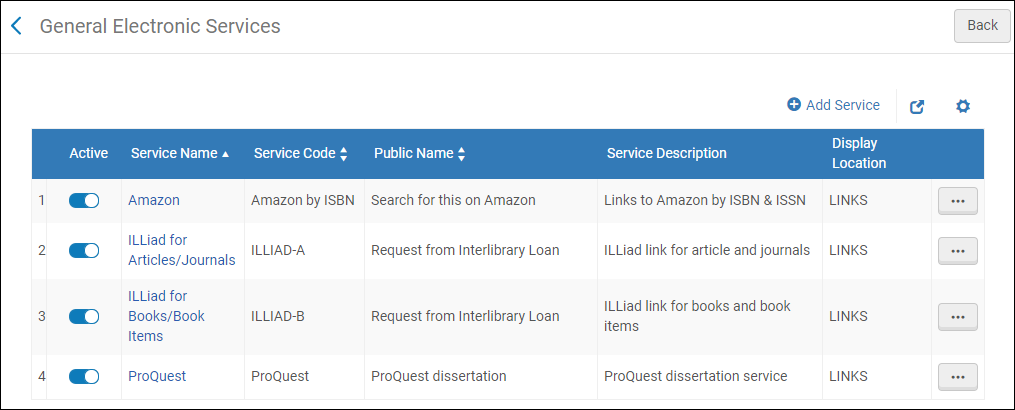Toggle the ILLiad for Books/Book Items switch

[84, 316]
